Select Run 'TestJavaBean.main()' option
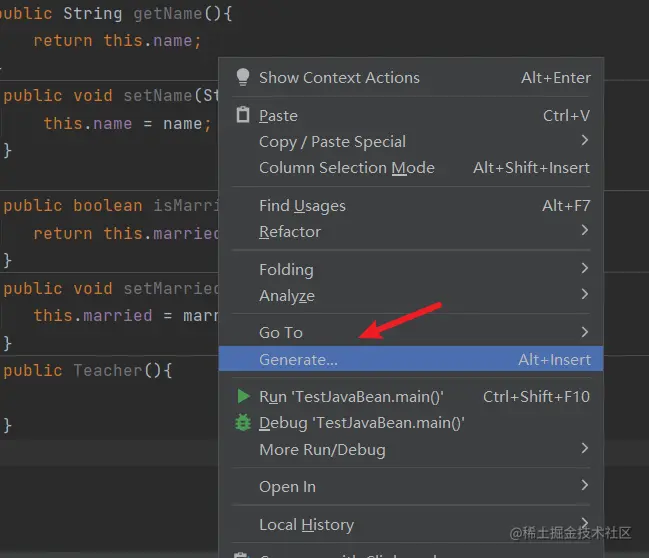Screen dimensions: 649x558 pos(411,397)
